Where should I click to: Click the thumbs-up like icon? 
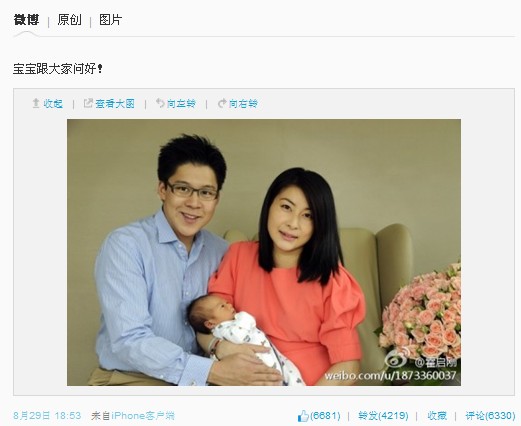[303, 416]
